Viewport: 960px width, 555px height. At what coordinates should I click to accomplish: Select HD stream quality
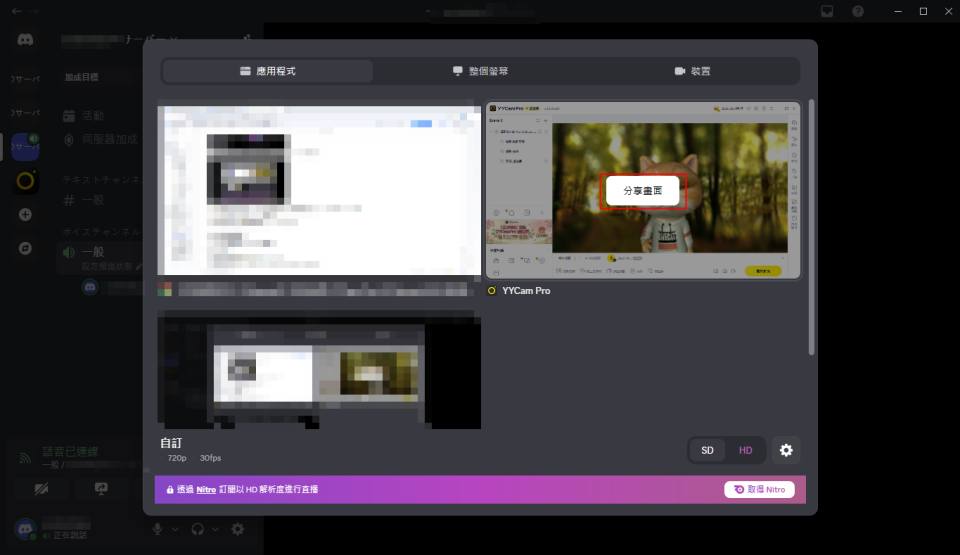click(x=745, y=450)
